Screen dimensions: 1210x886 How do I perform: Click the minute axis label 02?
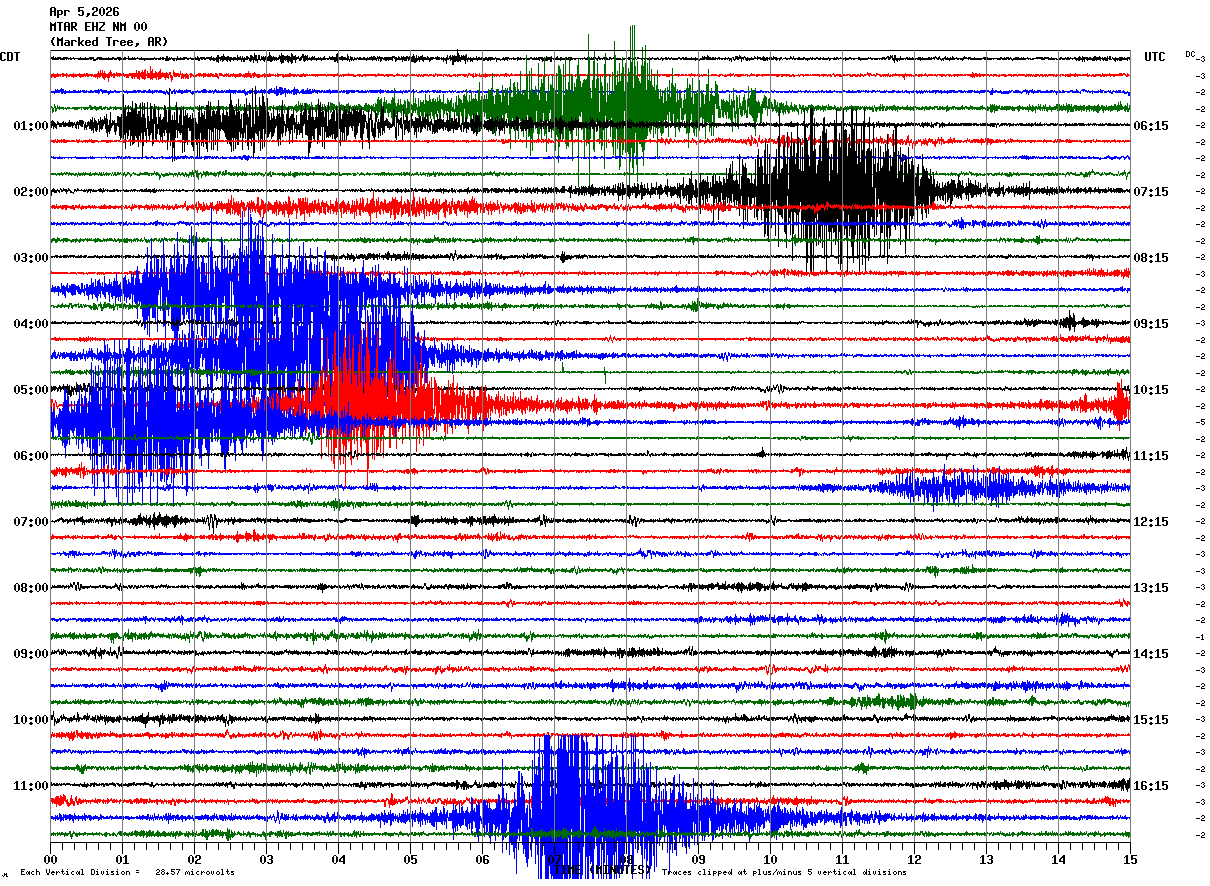tap(194, 859)
